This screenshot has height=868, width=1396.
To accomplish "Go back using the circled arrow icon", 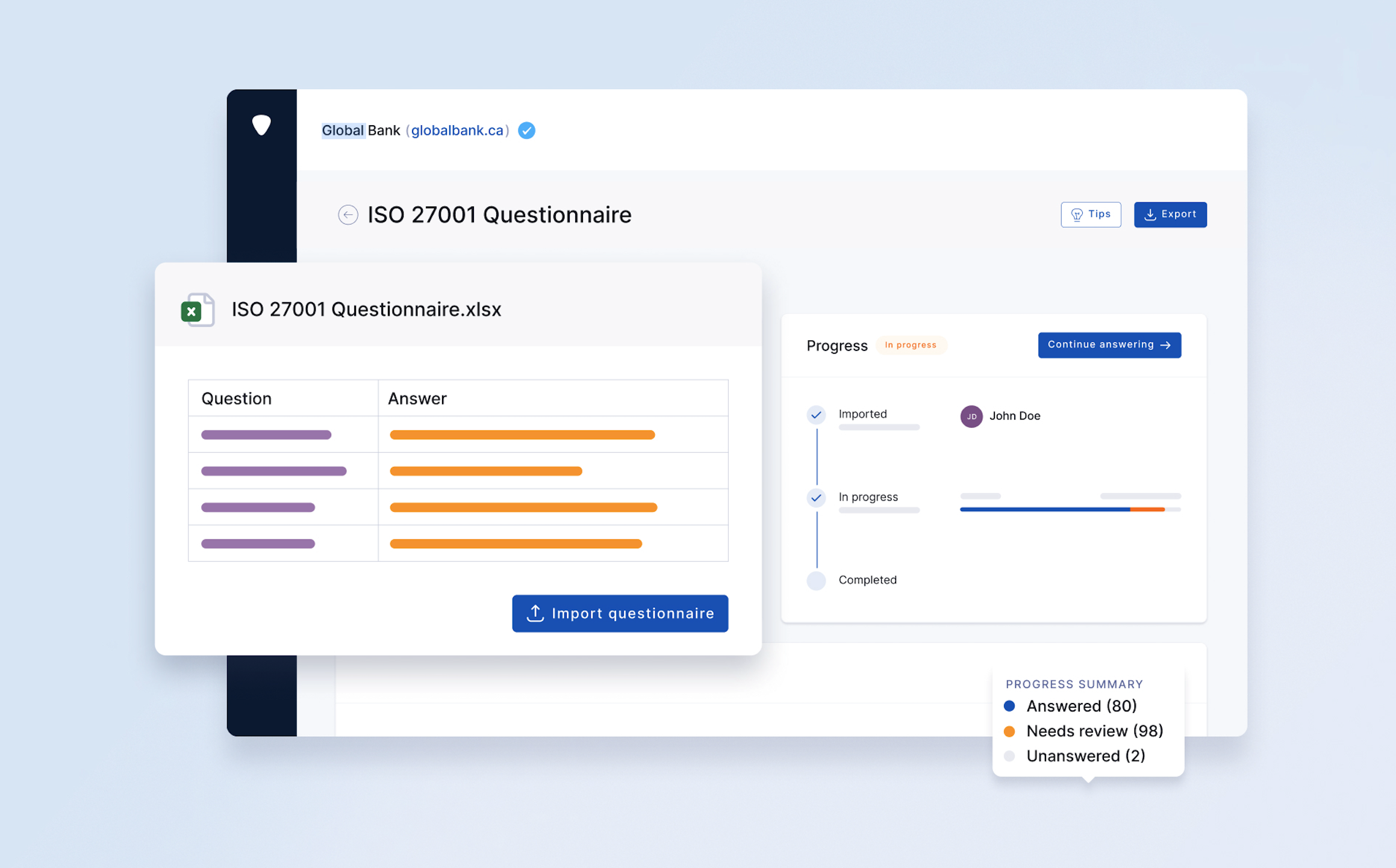I will click(x=348, y=215).
